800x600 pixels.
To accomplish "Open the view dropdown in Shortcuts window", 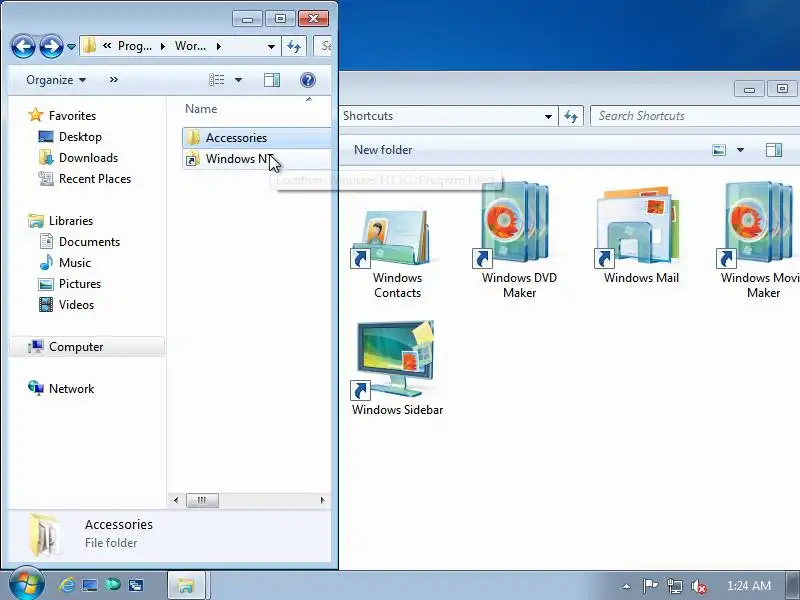I will [740, 150].
